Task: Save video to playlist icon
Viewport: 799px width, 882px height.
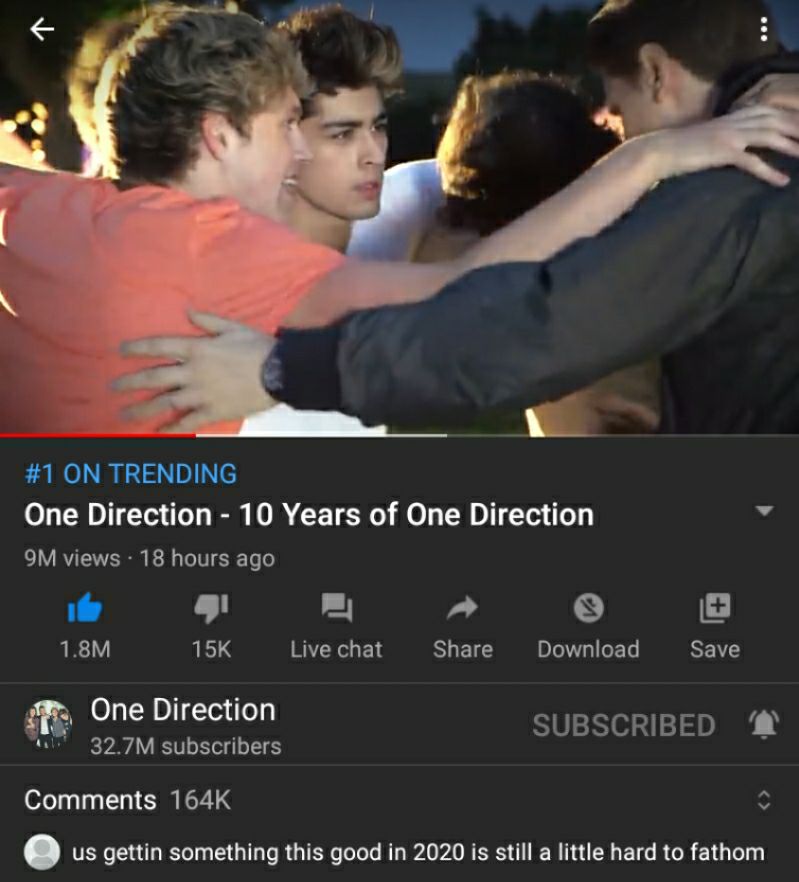Action: 715,608
